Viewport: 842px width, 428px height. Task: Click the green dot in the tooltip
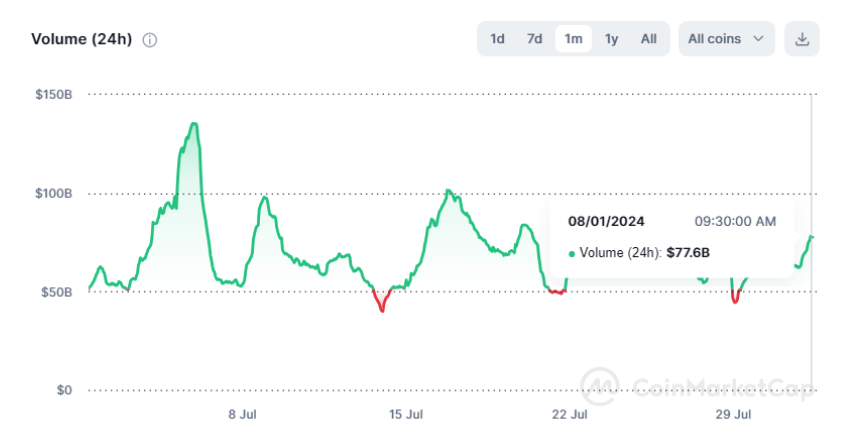point(571,253)
